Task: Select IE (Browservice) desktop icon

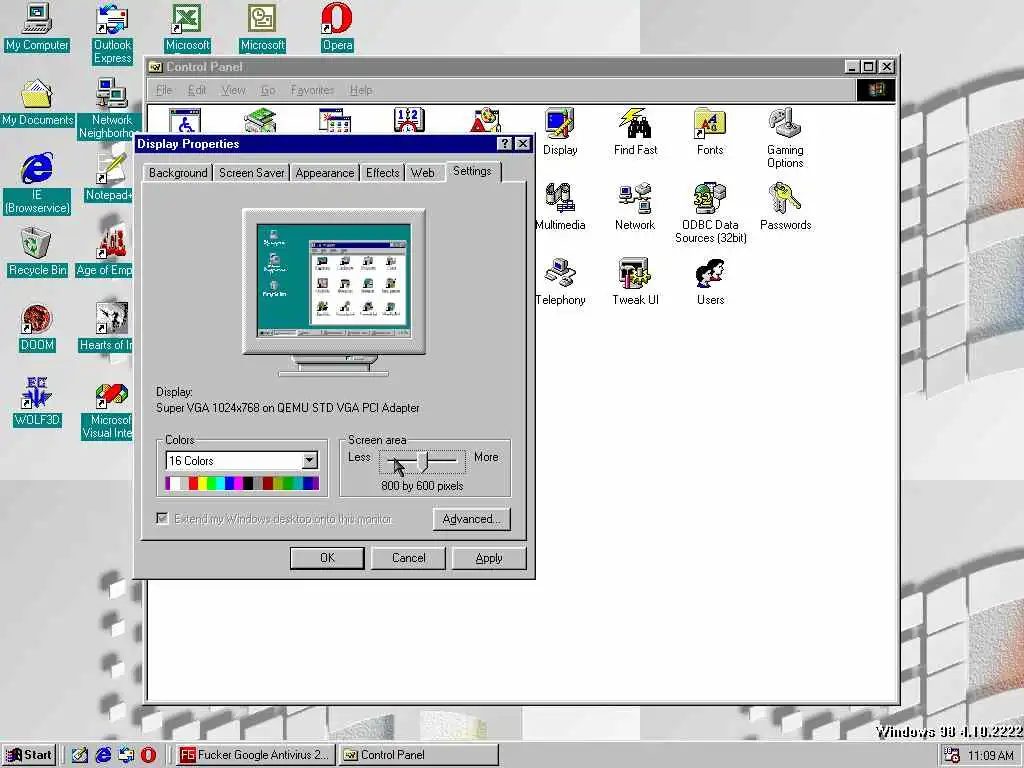Action: tap(37, 184)
